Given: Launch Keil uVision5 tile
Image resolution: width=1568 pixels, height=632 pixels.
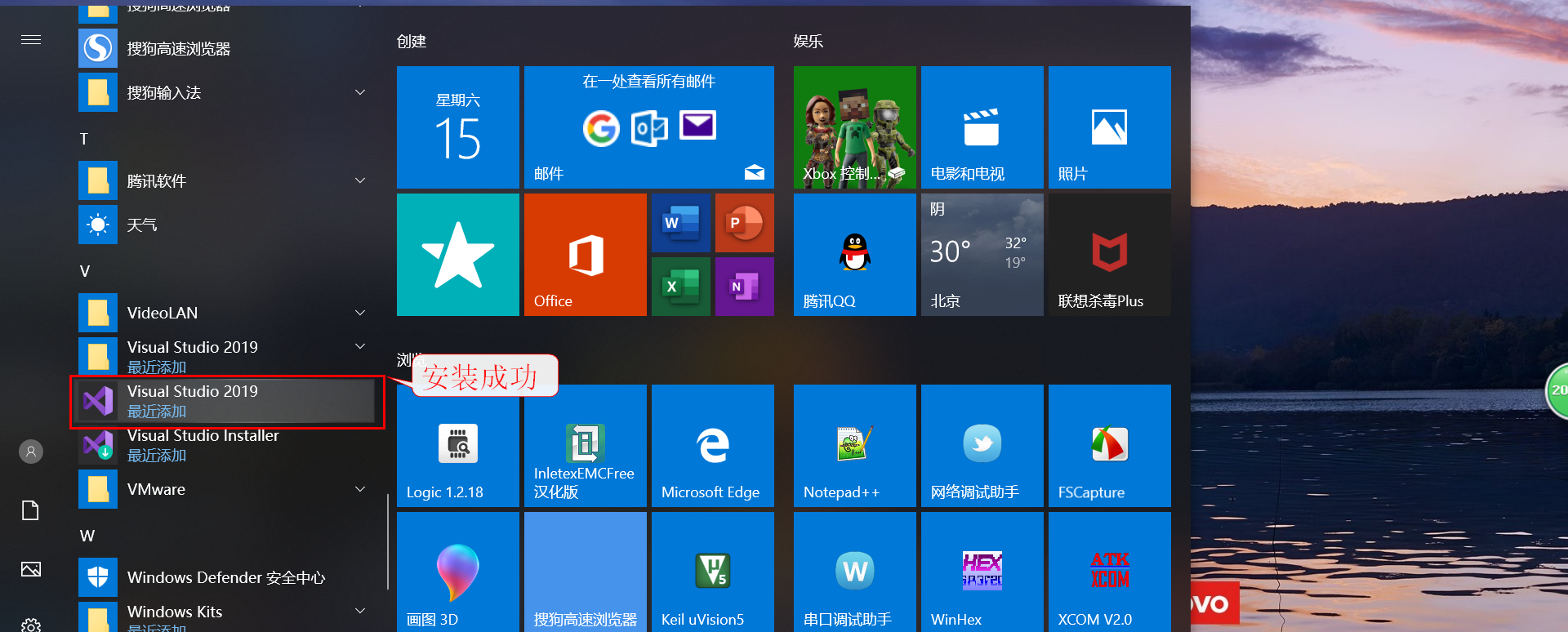Looking at the screenshot, I should [713, 572].
